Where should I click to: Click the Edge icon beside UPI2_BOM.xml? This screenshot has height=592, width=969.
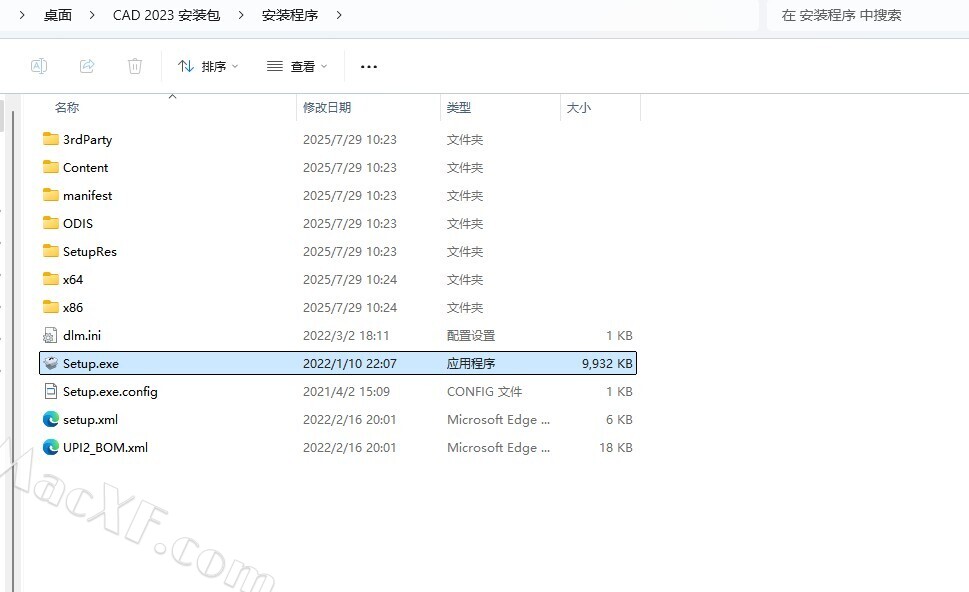51,447
